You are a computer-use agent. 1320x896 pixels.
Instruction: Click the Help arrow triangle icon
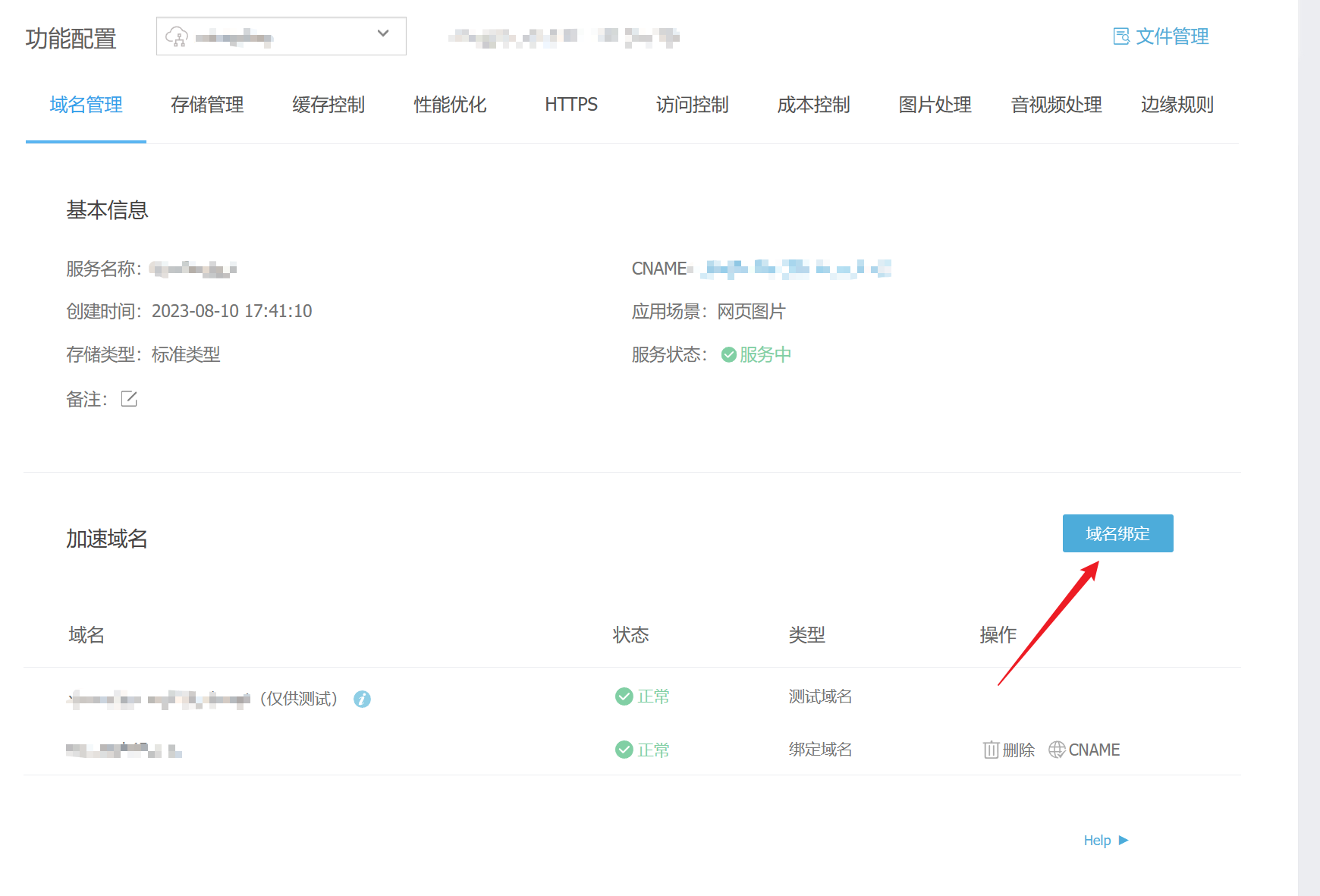[x=1124, y=840]
